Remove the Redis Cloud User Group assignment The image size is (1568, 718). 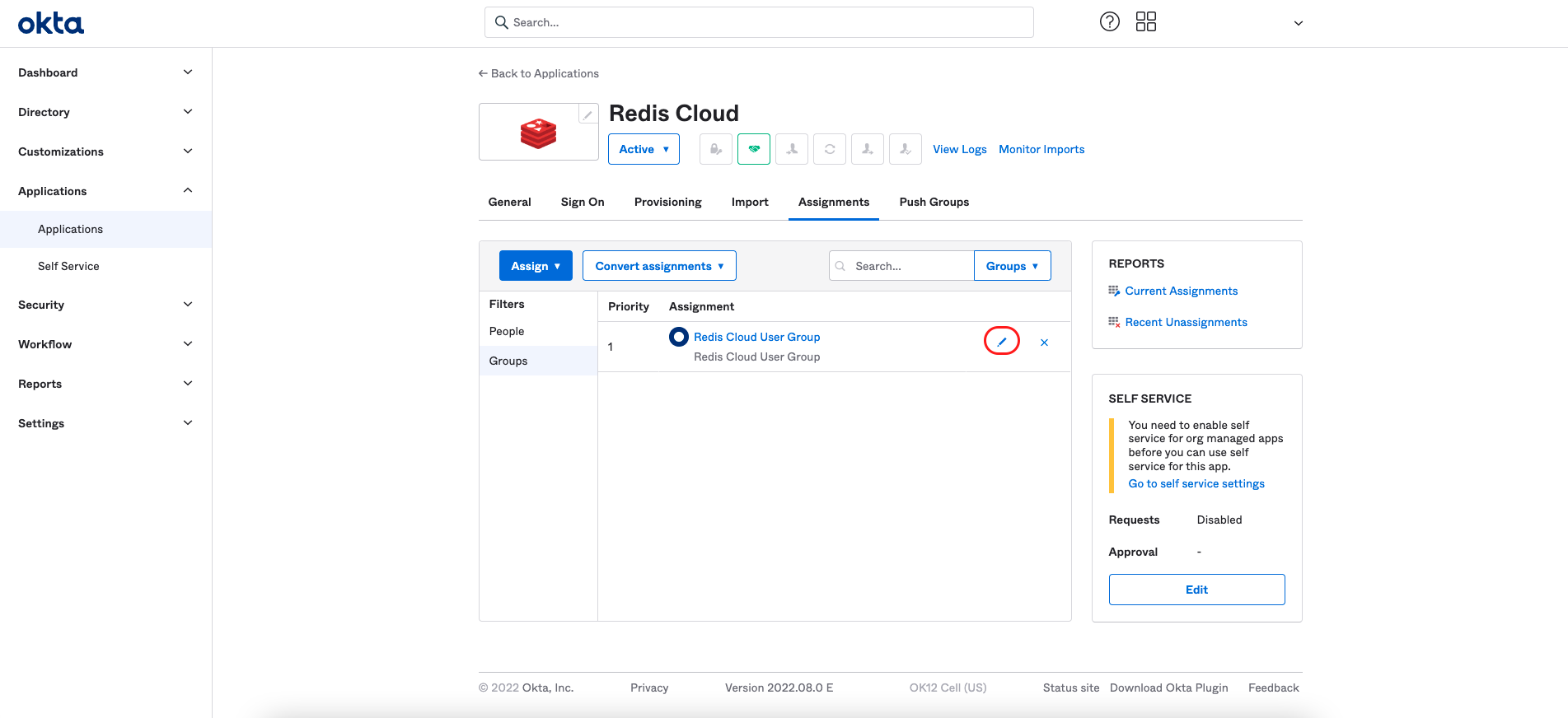tap(1044, 343)
